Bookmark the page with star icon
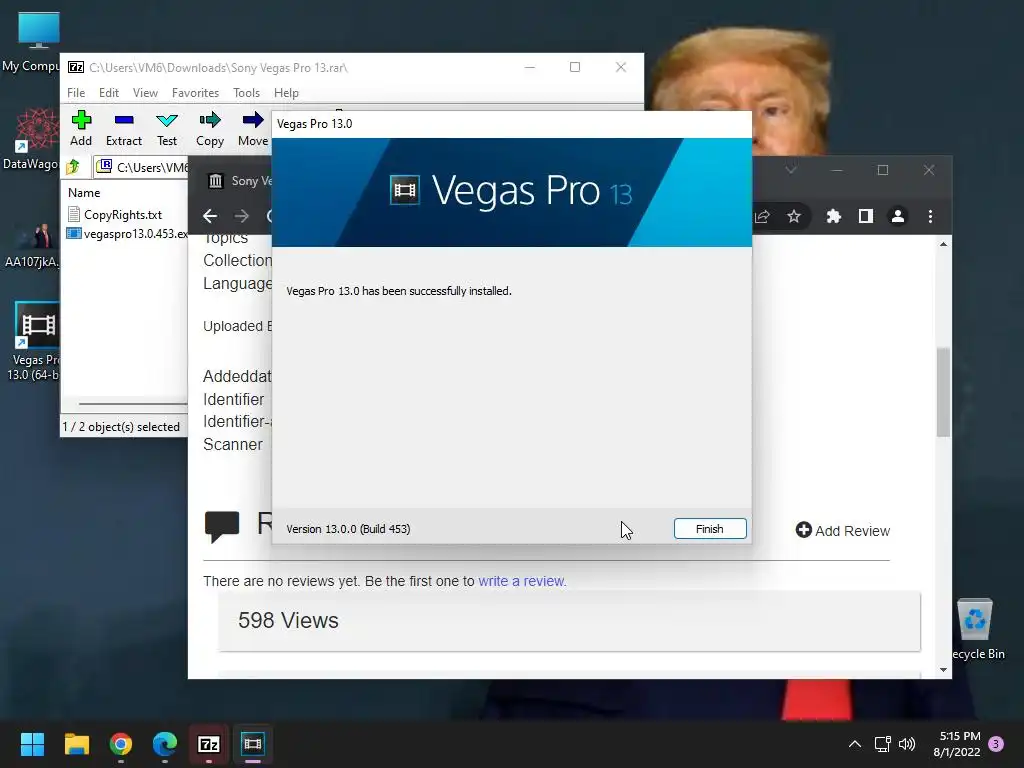The image size is (1024, 768). point(793,216)
